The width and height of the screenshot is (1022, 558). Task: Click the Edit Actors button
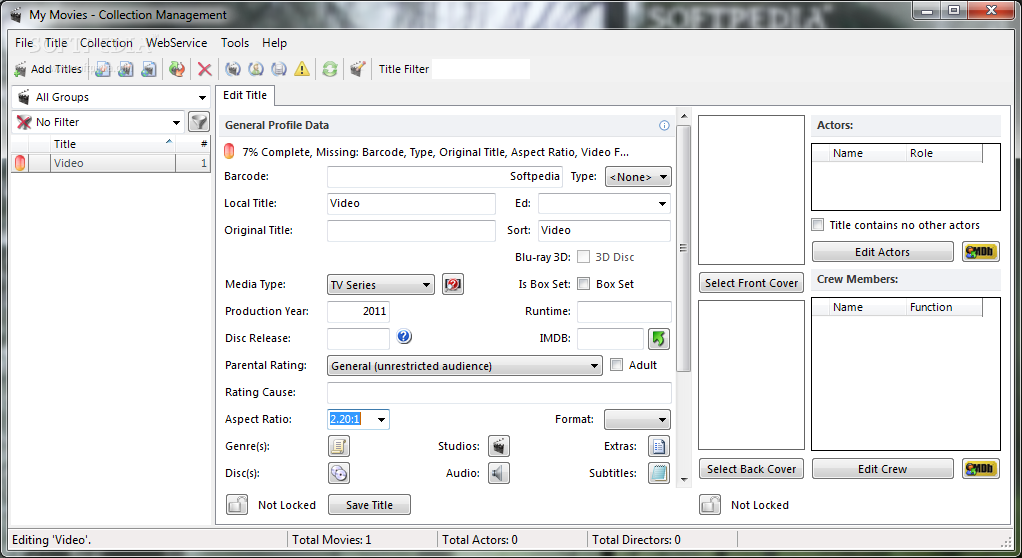883,252
